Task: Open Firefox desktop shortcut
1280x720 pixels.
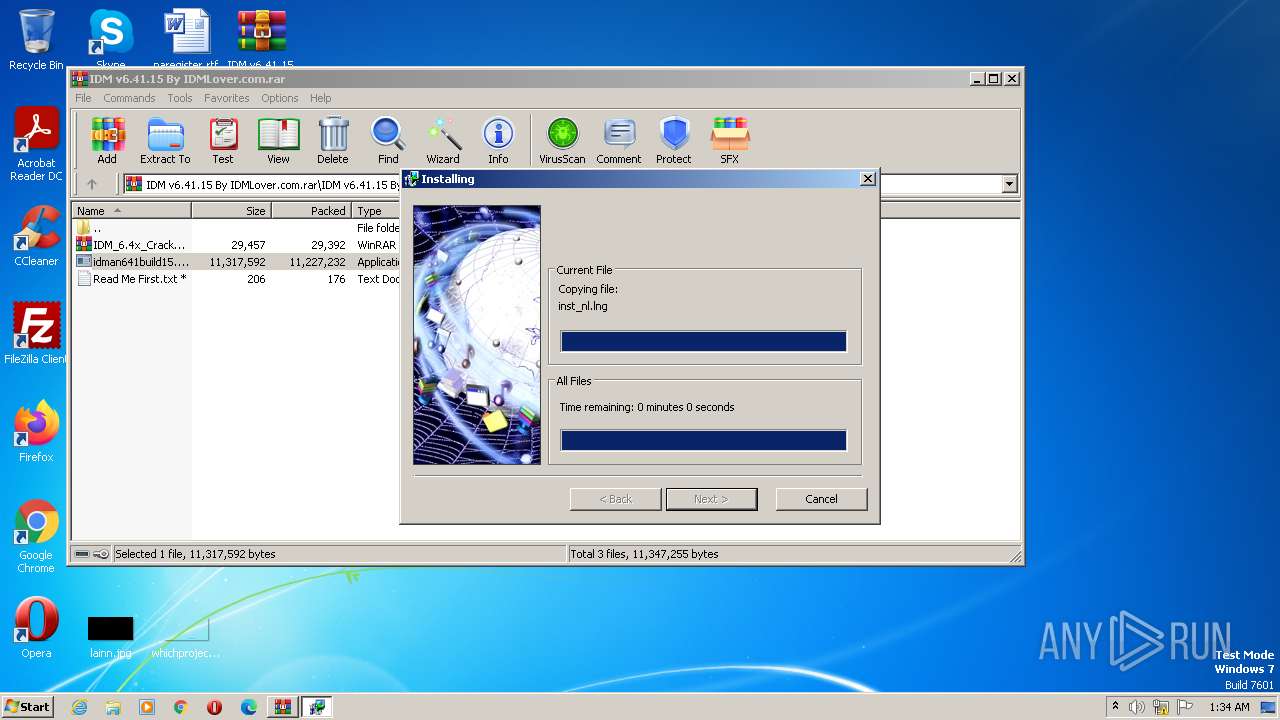Action: click(36, 433)
